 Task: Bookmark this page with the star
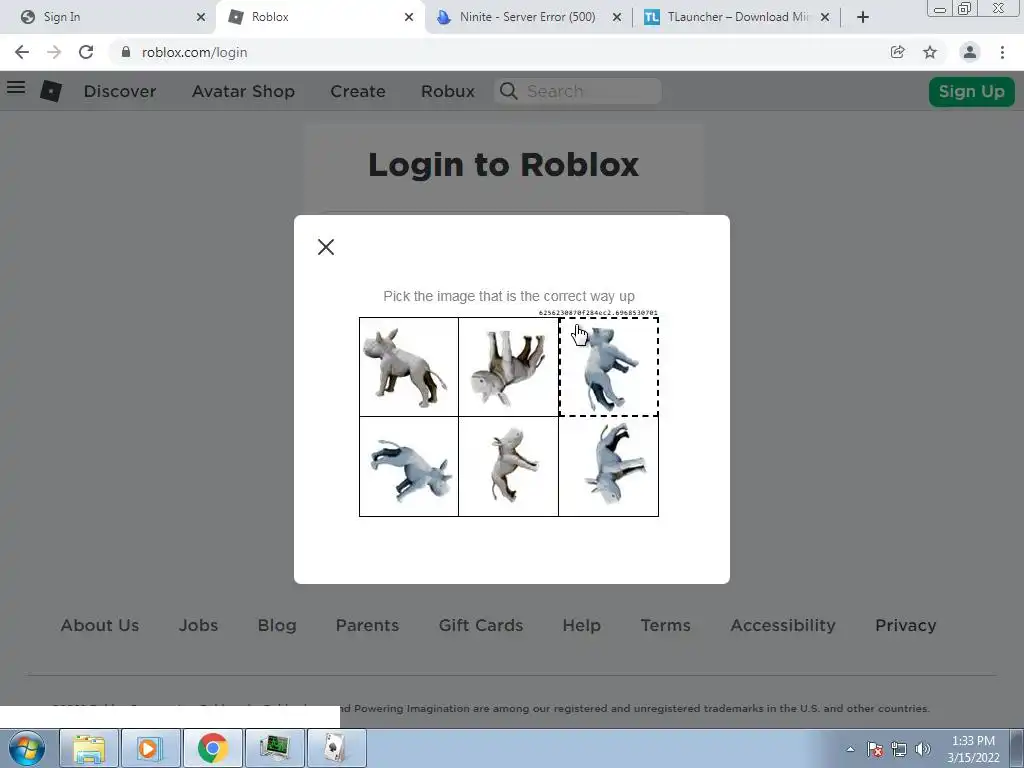[x=930, y=52]
